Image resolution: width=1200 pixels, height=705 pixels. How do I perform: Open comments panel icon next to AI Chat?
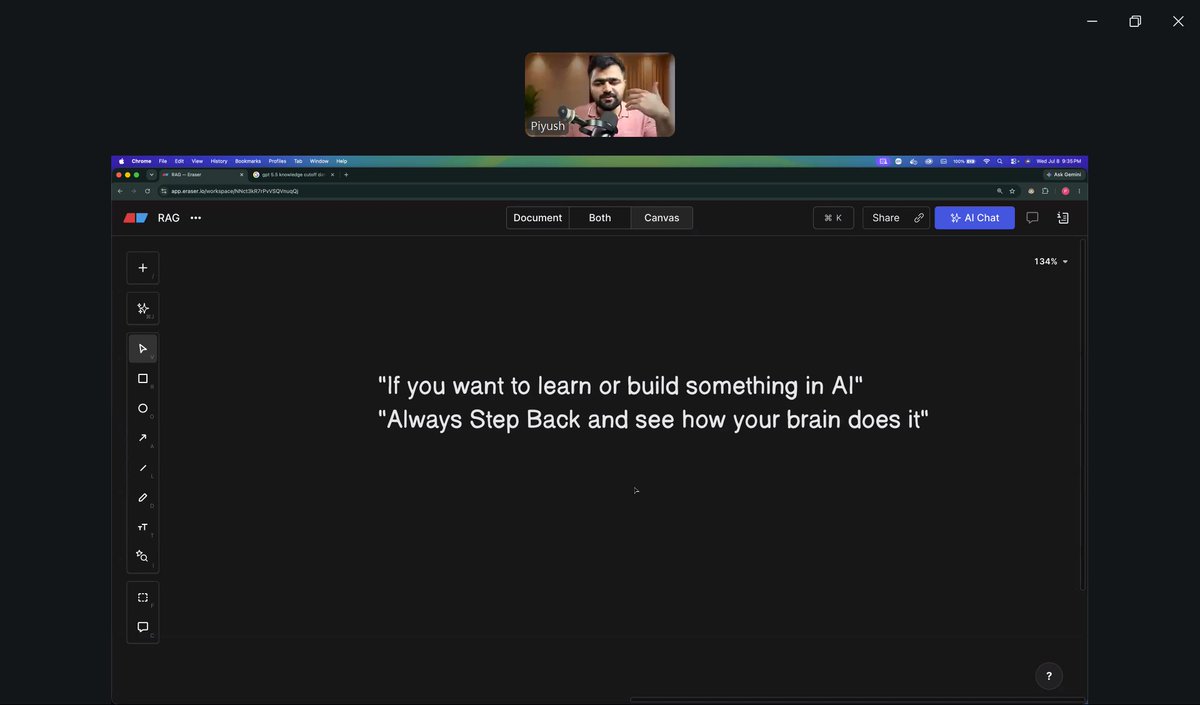pos(1032,218)
